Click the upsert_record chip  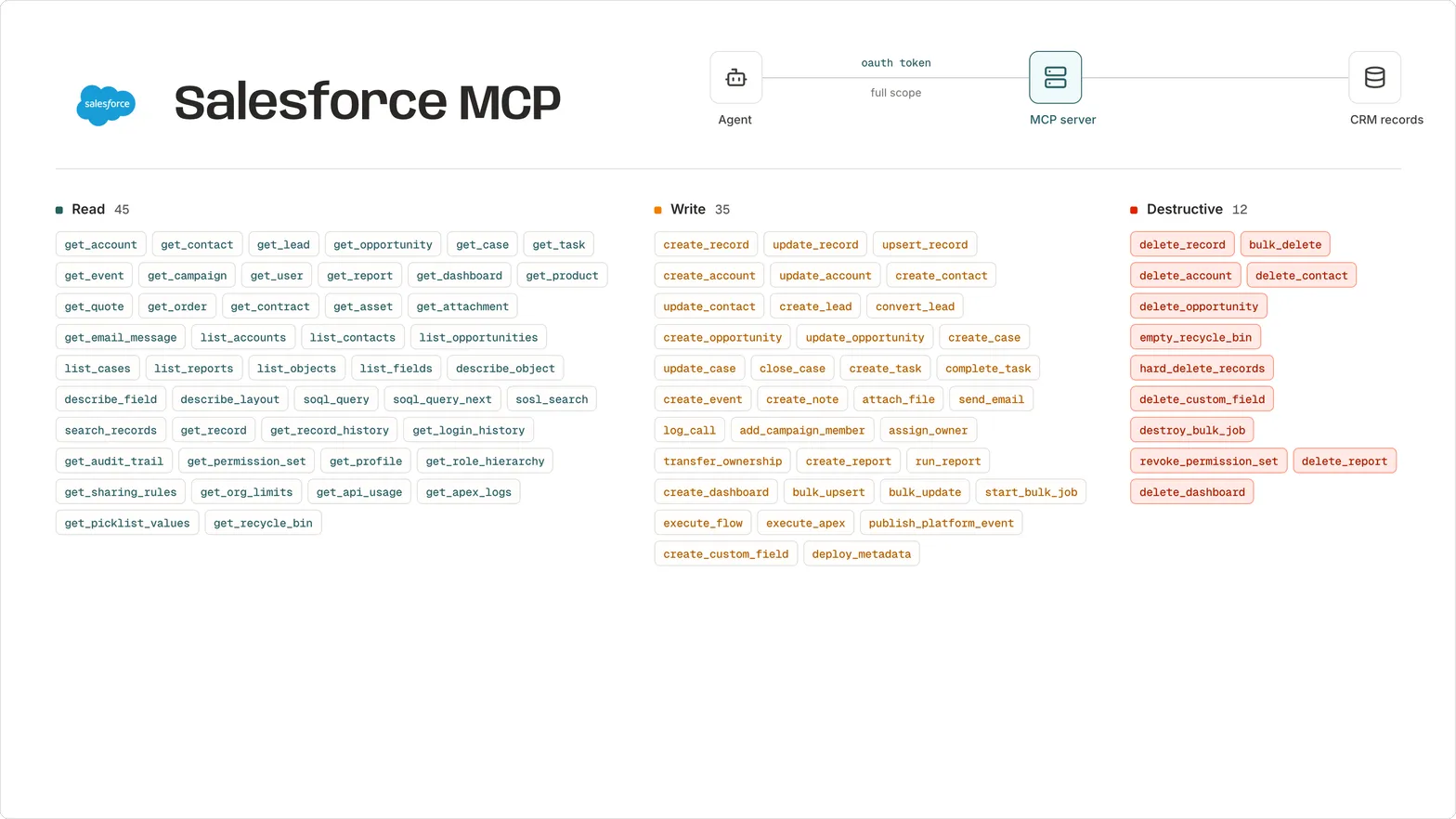925,244
